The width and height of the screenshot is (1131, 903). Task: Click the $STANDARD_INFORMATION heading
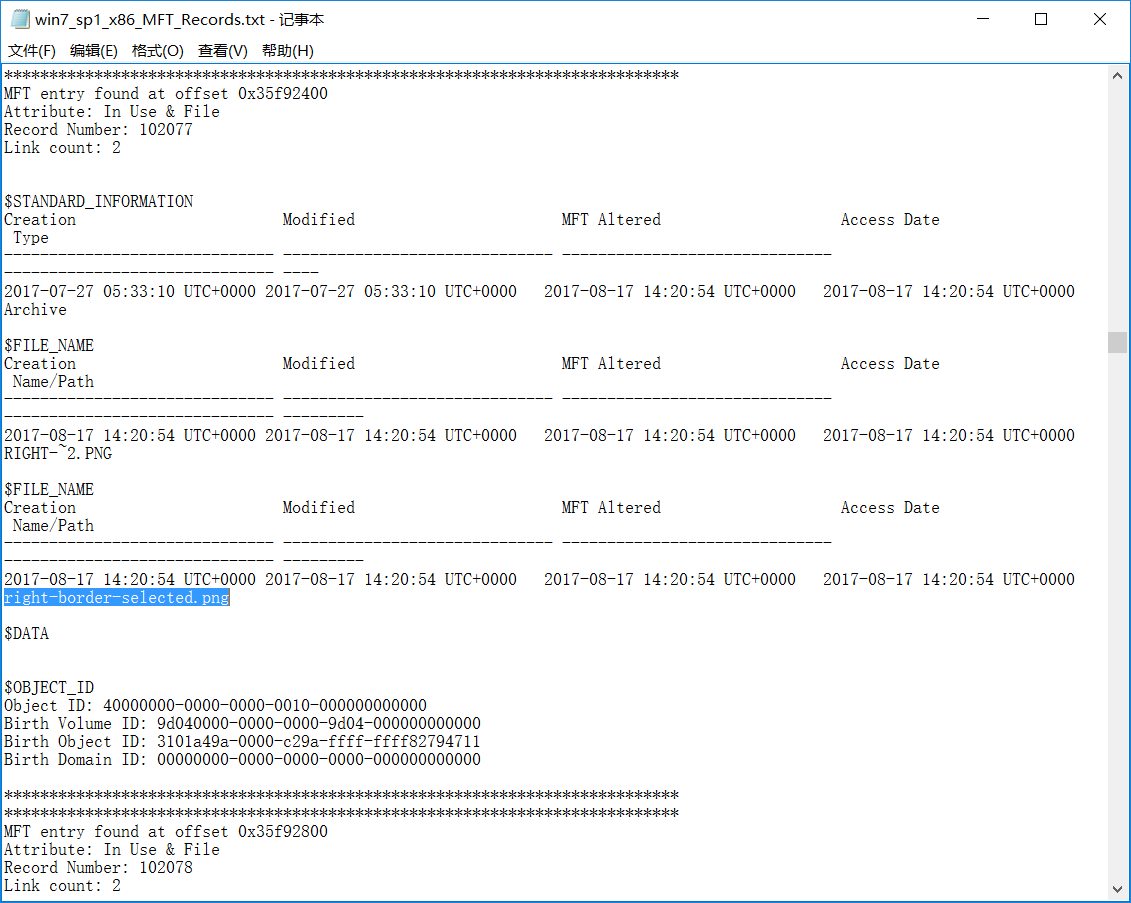tap(98, 201)
